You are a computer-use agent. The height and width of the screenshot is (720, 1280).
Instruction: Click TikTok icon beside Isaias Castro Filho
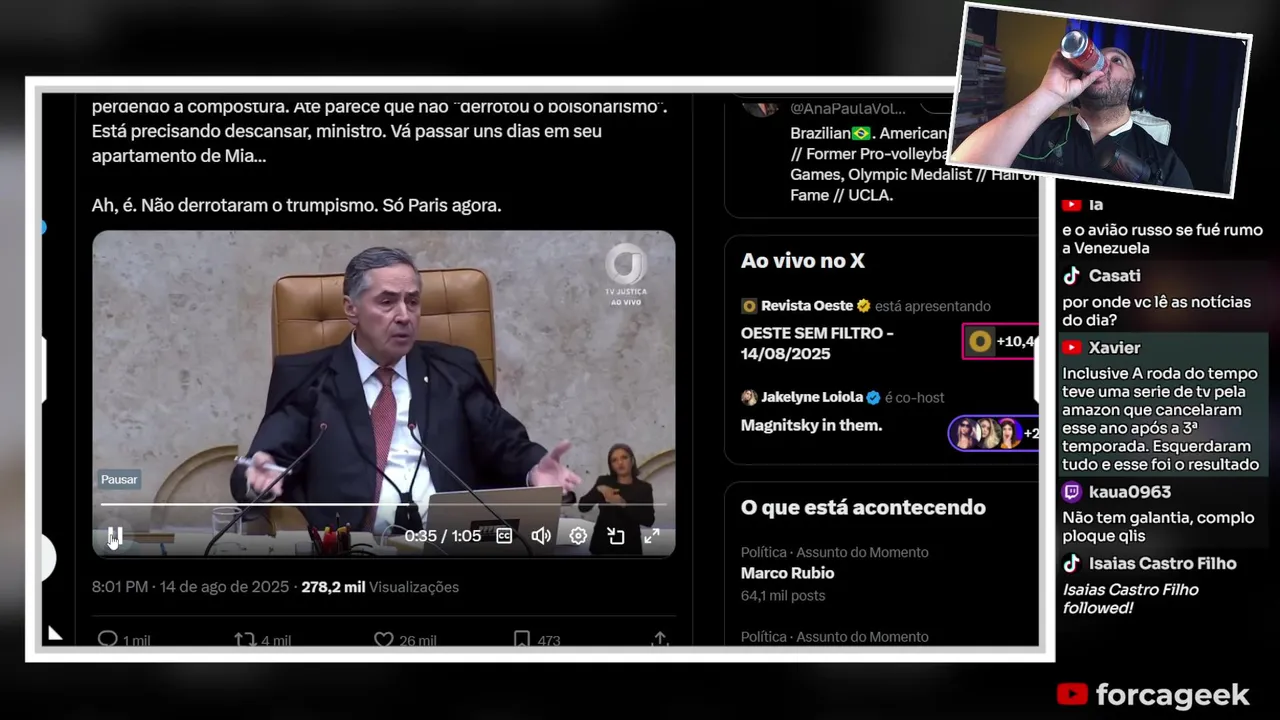click(1072, 564)
